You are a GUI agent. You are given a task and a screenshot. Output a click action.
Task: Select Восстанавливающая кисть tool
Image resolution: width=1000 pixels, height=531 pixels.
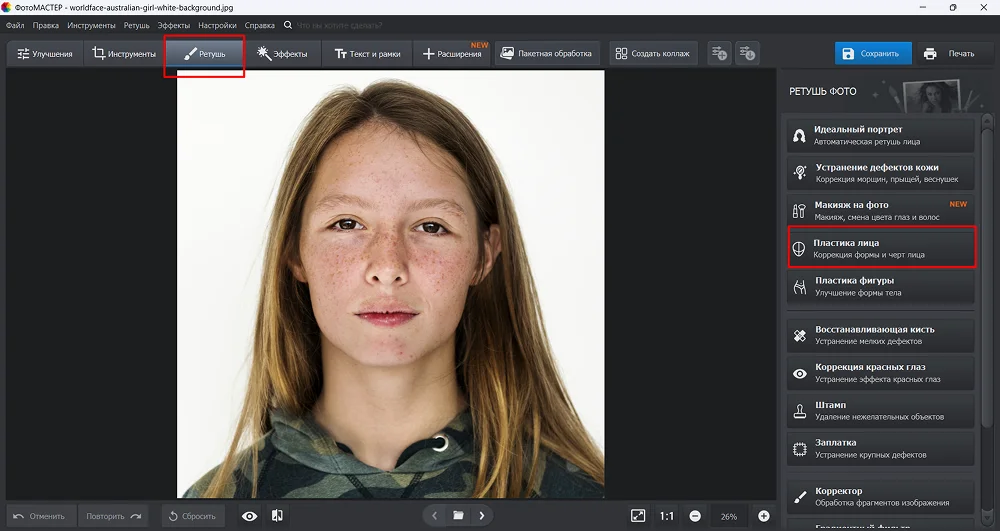[880, 335]
